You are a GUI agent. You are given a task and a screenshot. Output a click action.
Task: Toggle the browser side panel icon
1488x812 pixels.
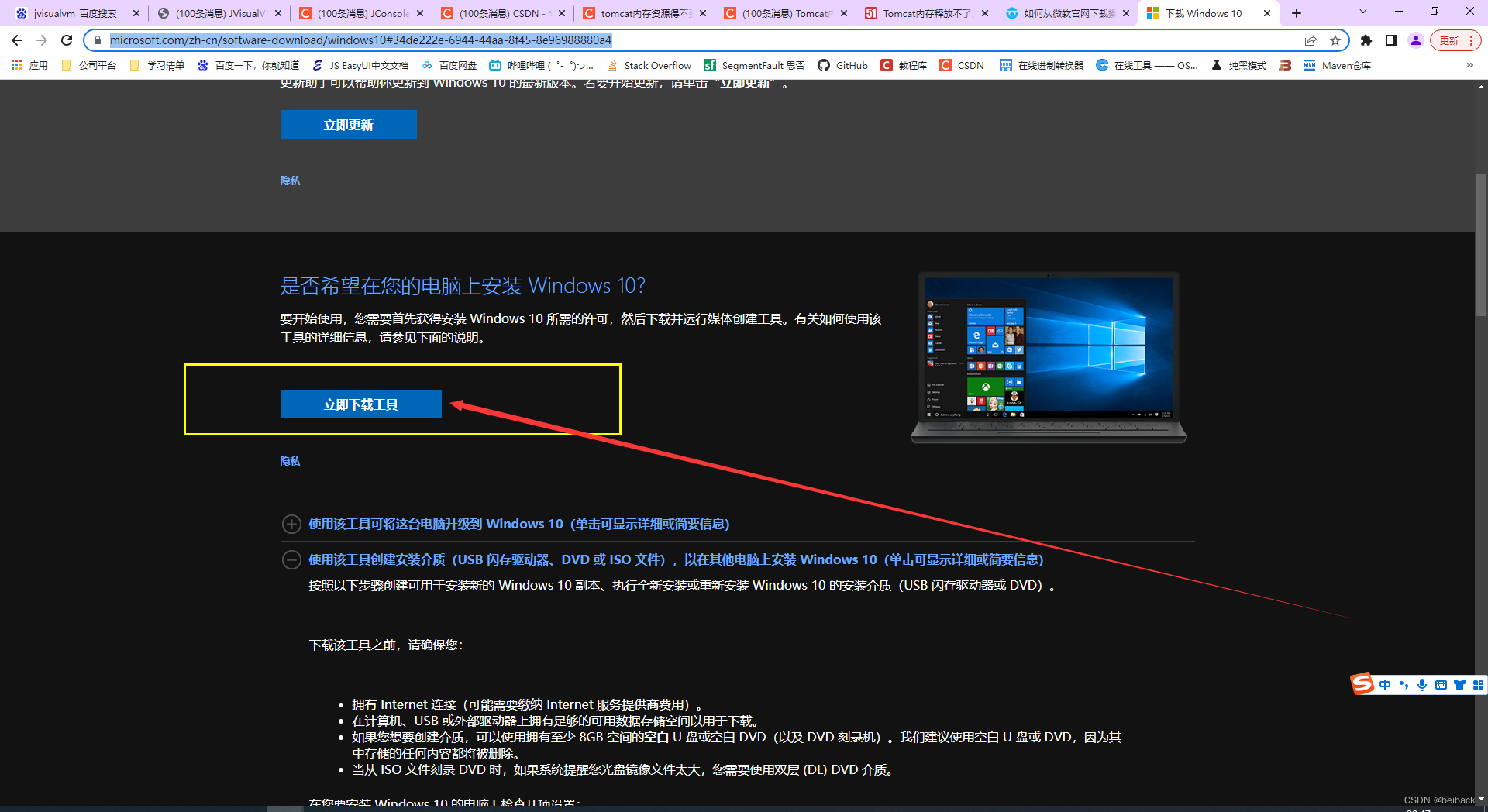[1391, 40]
